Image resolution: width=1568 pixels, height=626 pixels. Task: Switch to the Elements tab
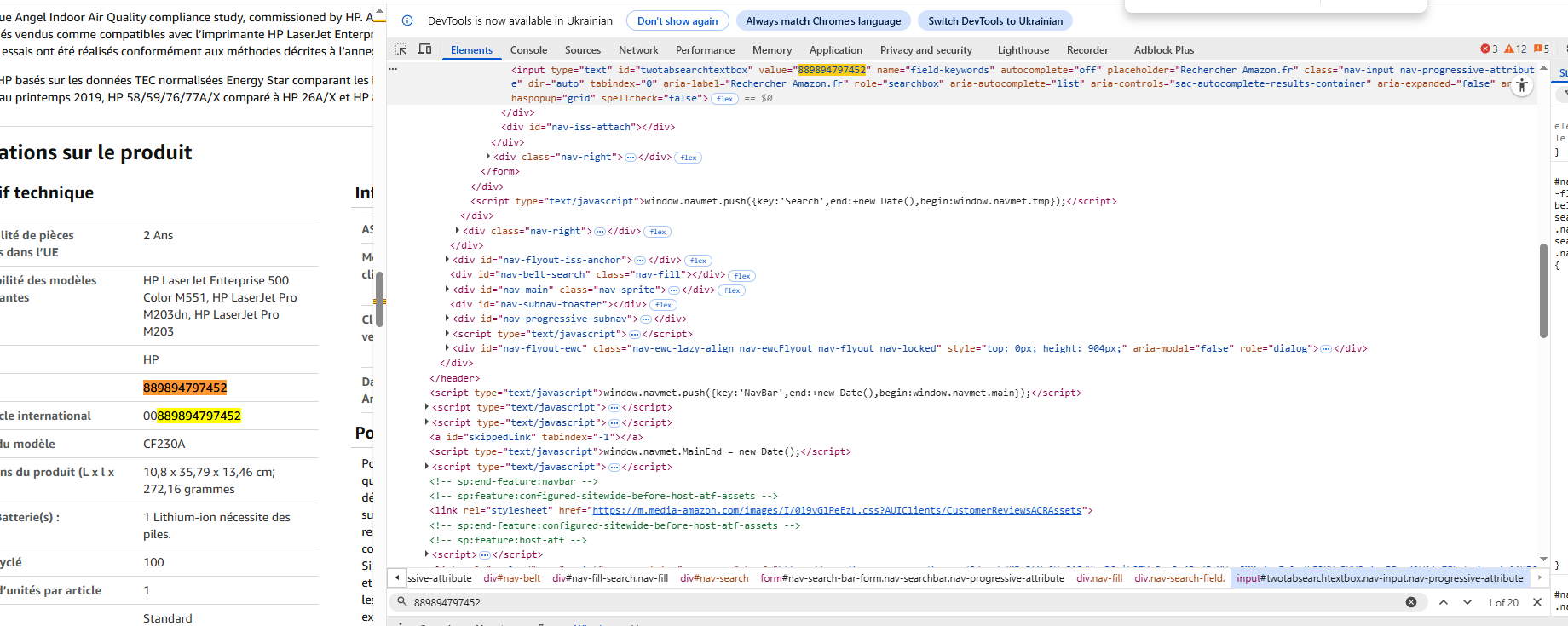pos(471,50)
